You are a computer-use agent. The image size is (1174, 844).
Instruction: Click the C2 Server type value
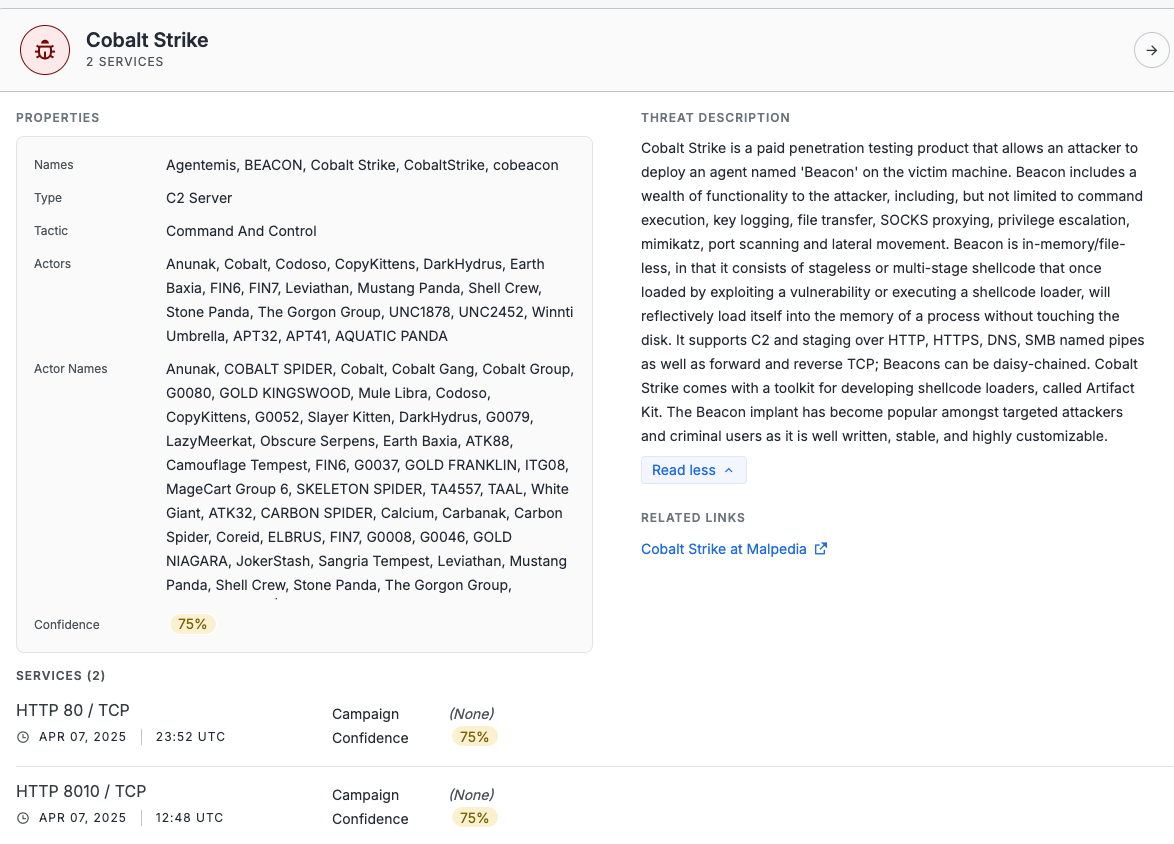[199, 198]
